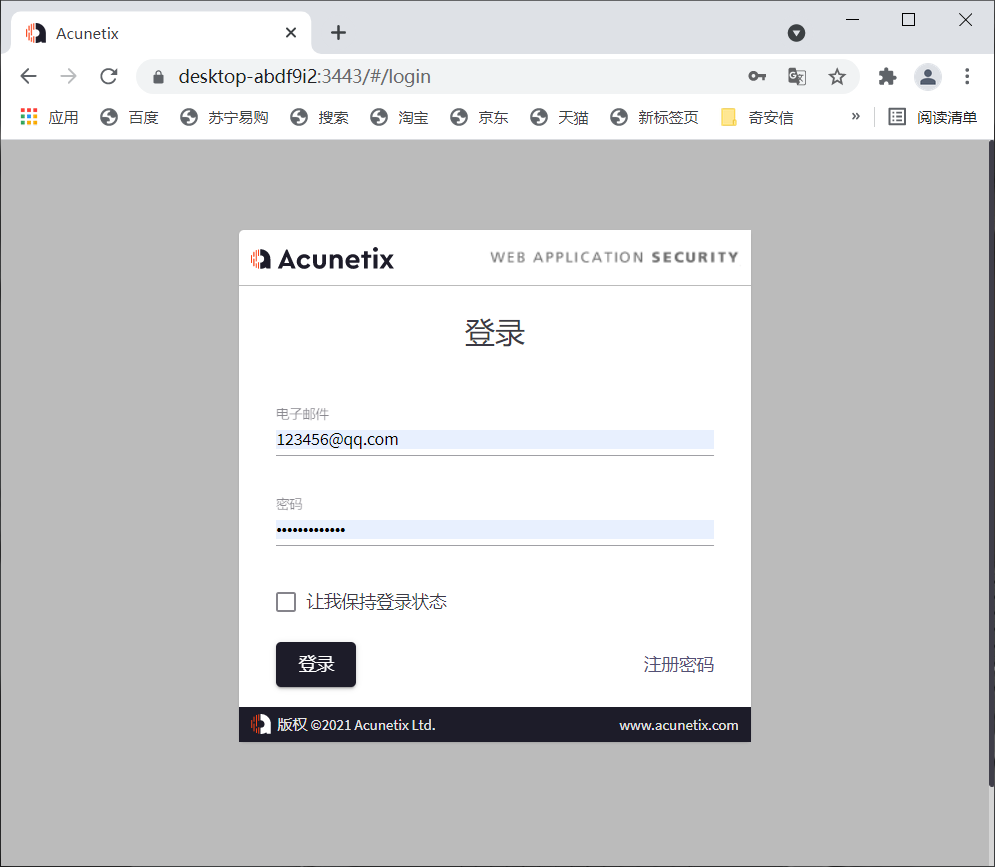Viewport: 995px width, 867px height.
Task: Click the 密码 password input field
Action: pyautogui.click(x=494, y=530)
